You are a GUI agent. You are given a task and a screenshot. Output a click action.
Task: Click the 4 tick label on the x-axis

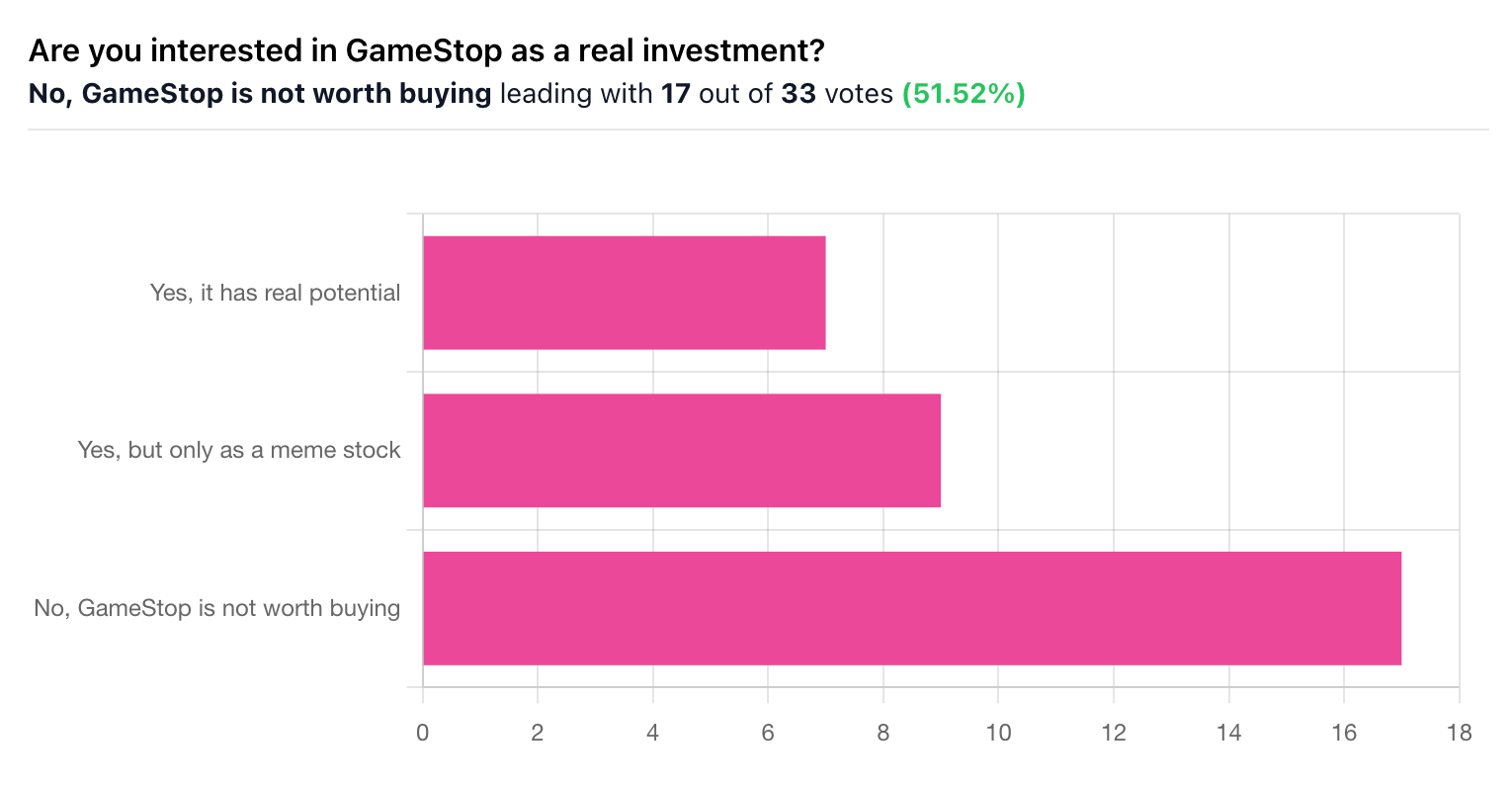coord(653,733)
